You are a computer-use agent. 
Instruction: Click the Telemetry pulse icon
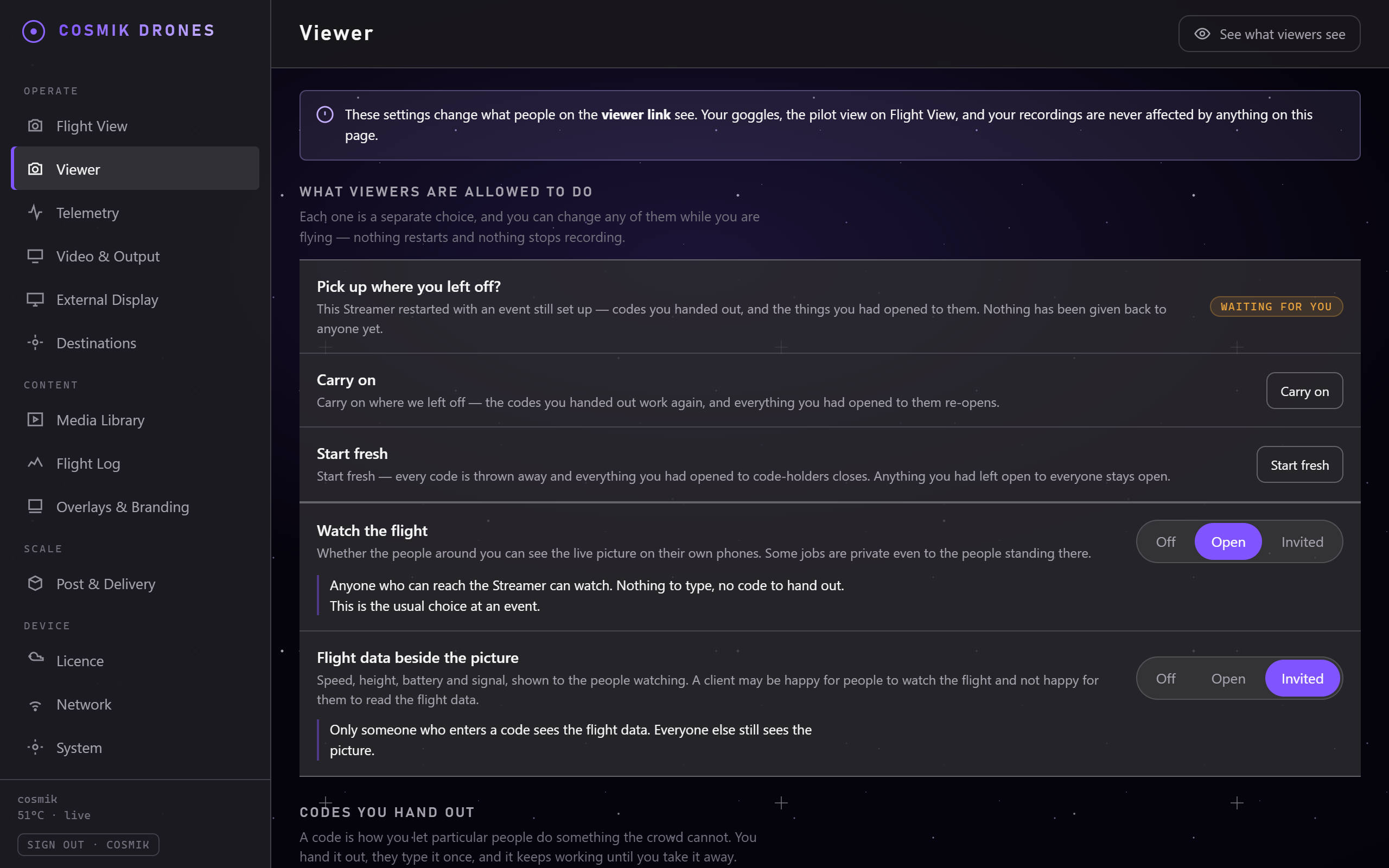[35, 213]
